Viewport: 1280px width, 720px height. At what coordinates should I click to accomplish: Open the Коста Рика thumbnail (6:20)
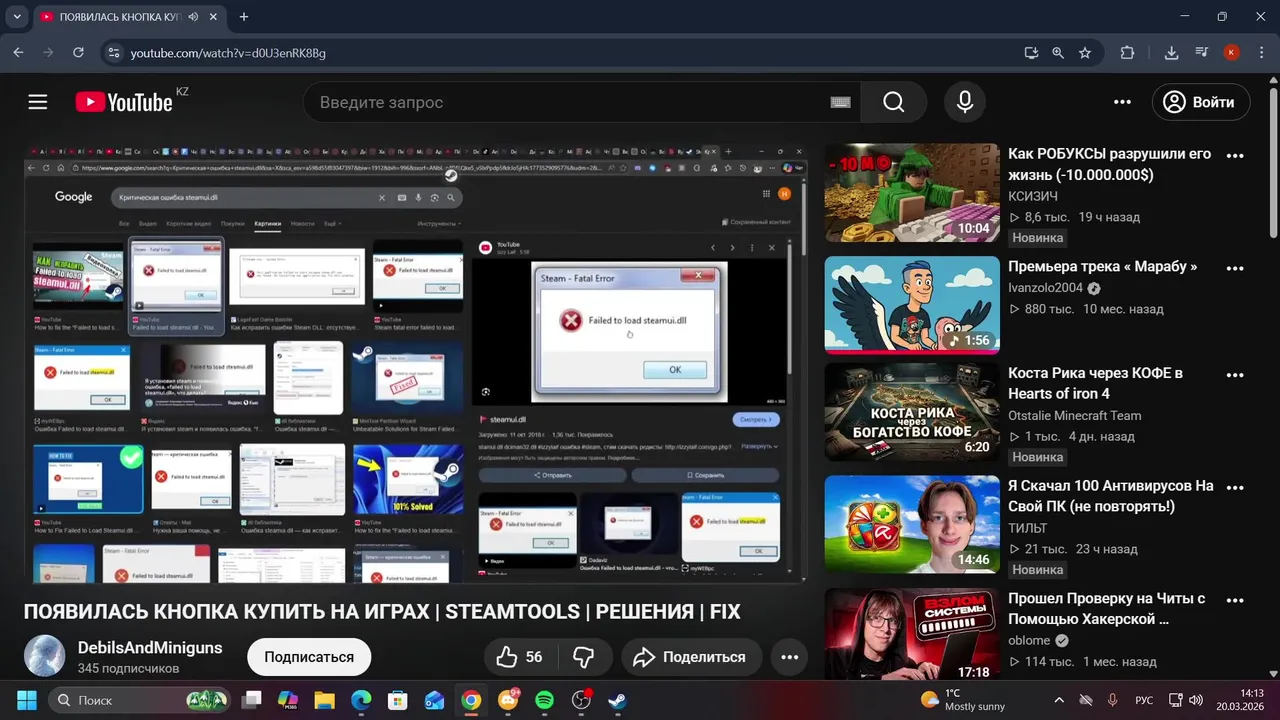coord(912,412)
